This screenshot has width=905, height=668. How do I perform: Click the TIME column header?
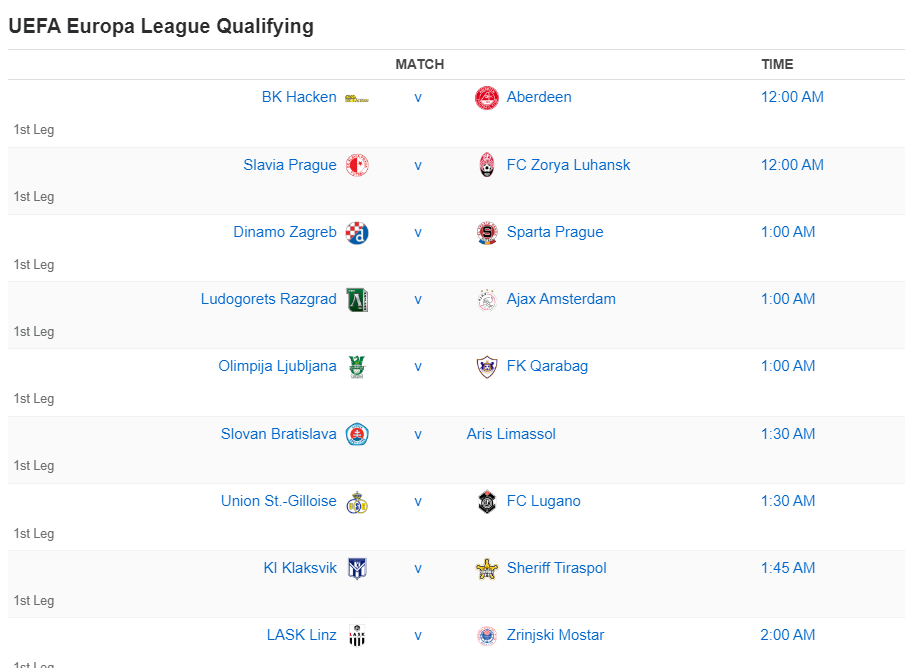point(777,64)
